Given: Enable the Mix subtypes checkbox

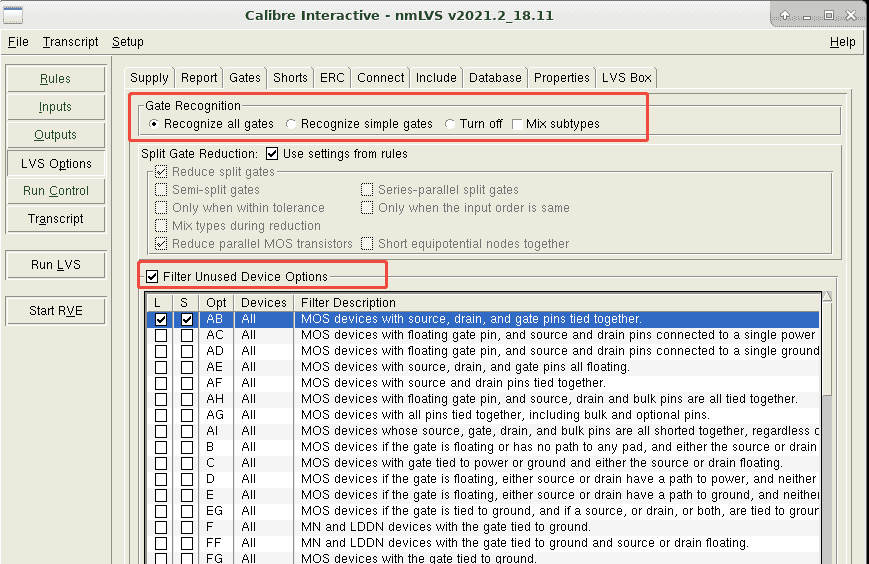Looking at the screenshot, I should click(516, 124).
